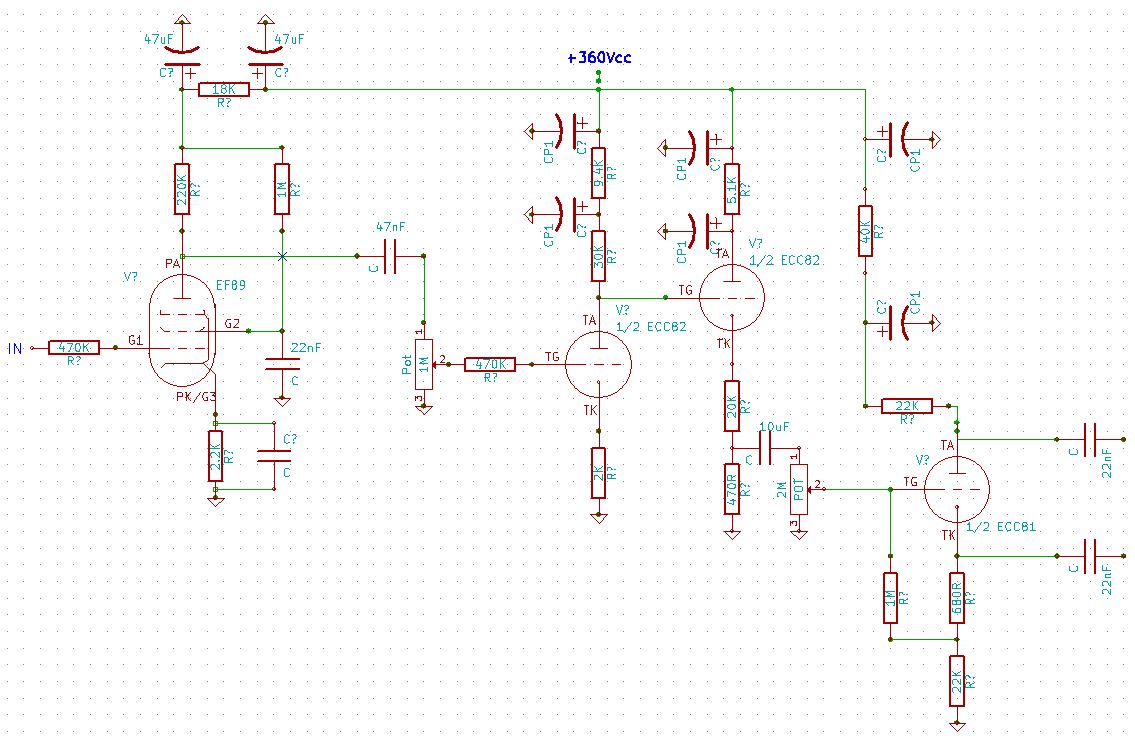Screen dimensions: 1135x745
Task: Select the 2K cathode resistor
Action: [598, 471]
